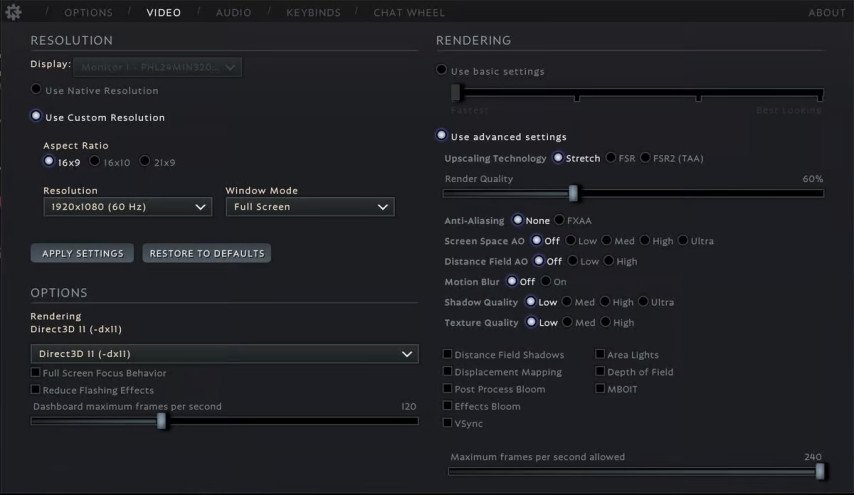The width and height of the screenshot is (854, 495).
Task: Open the About page
Action: (826, 13)
